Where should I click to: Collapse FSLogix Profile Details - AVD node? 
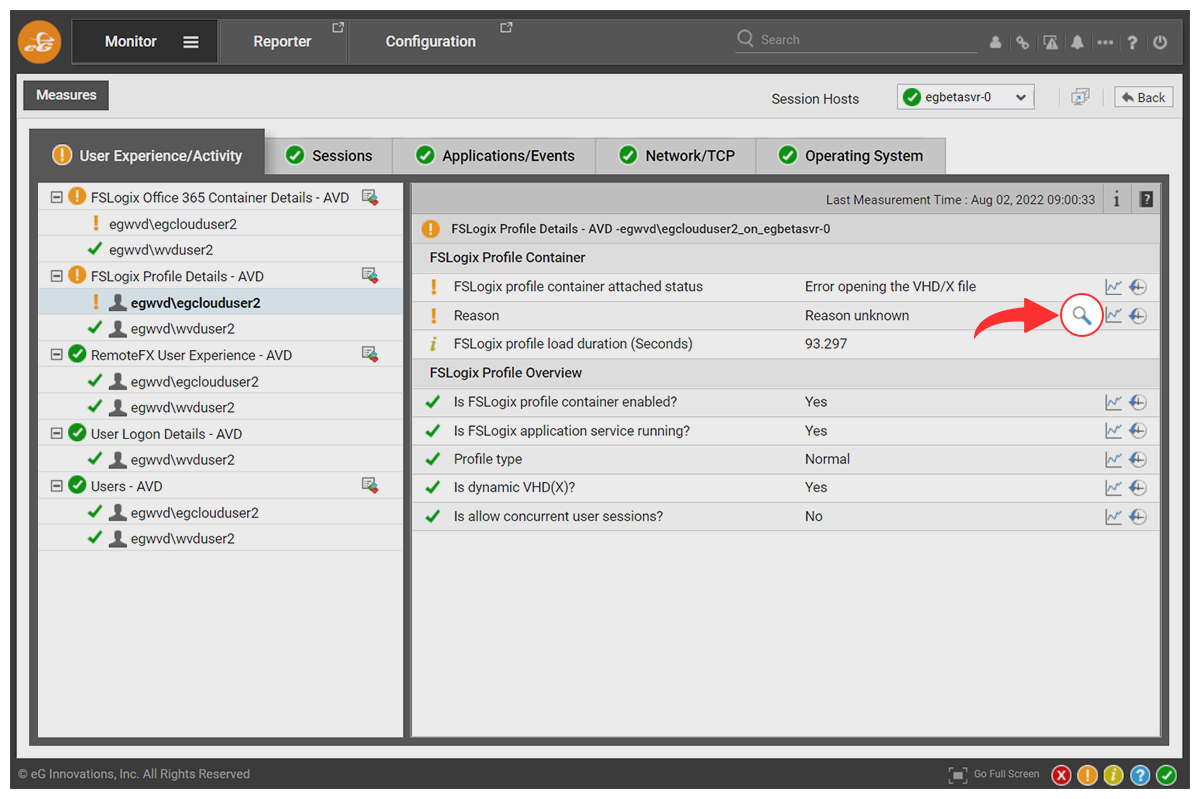click(x=56, y=276)
